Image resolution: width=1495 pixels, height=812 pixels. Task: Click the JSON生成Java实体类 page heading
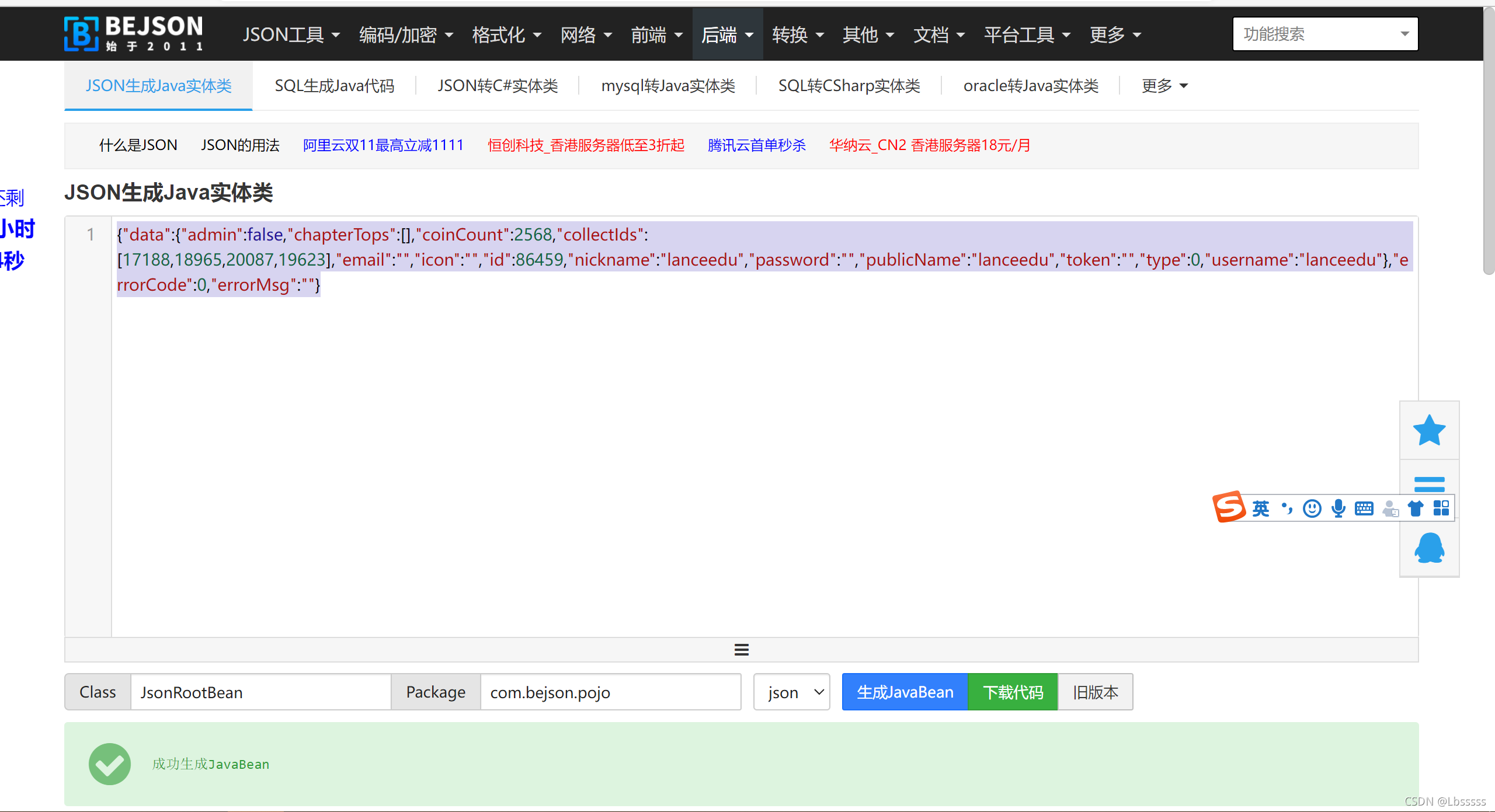169,193
